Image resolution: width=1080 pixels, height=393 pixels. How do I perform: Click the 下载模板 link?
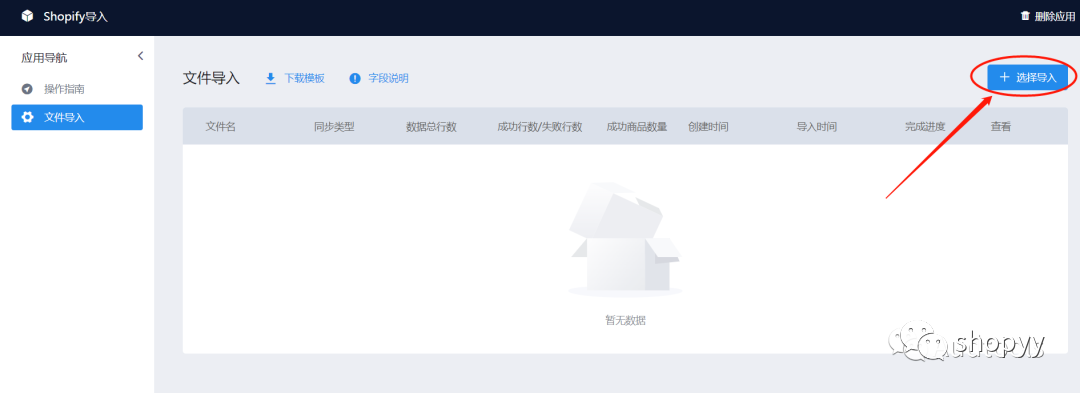click(304, 78)
